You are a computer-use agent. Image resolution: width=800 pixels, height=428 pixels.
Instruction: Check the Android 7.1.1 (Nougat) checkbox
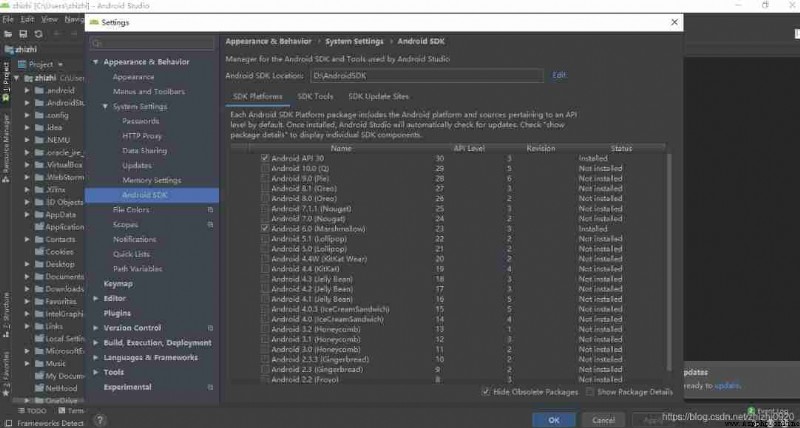[x=265, y=209]
